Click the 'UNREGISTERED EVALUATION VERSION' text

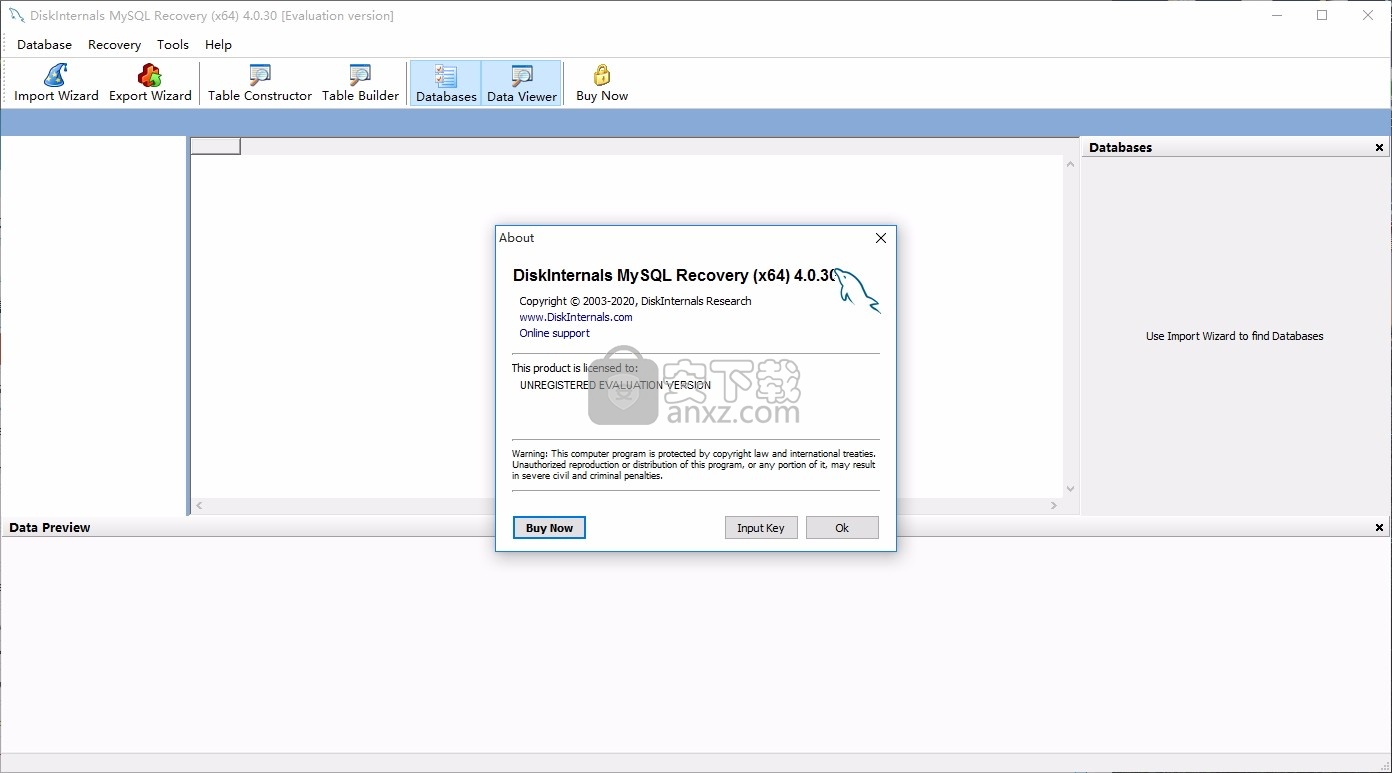click(615, 385)
